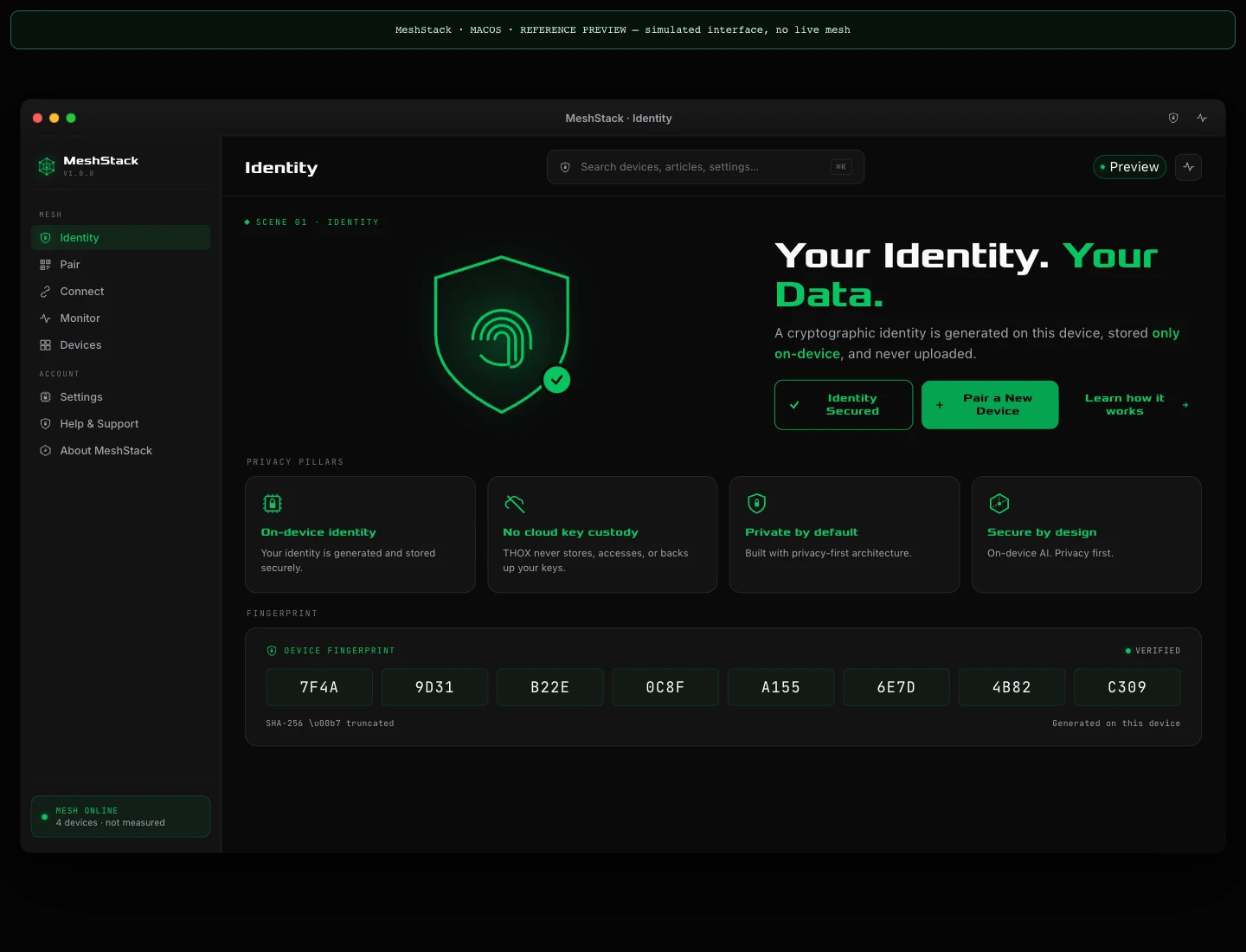The width and height of the screenshot is (1246, 952).
Task: Click the Help & Support shield icon
Action: tap(46, 424)
